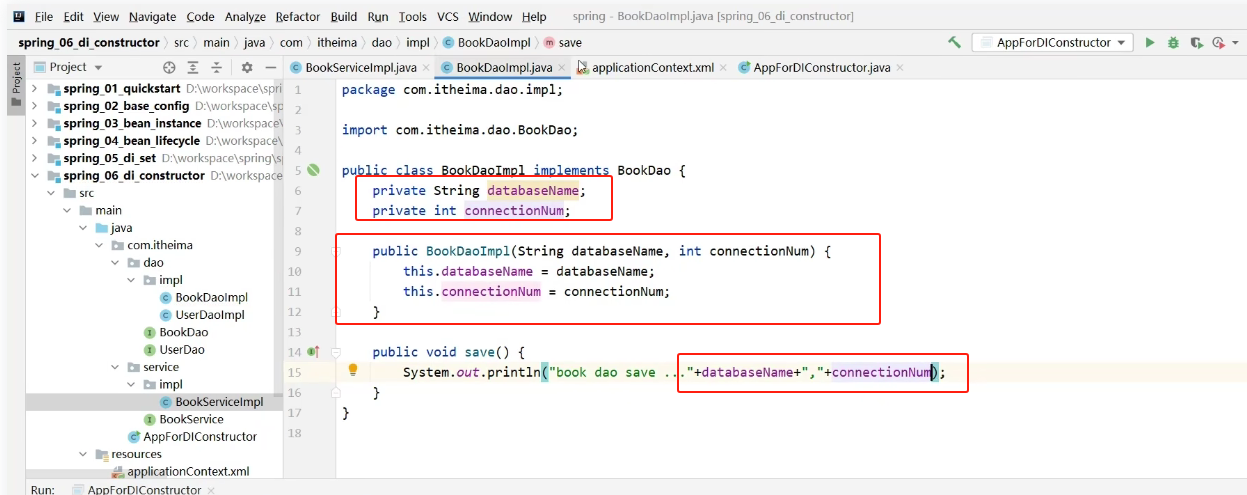Click the intention lightbulb on line 15

click(x=353, y=369)
